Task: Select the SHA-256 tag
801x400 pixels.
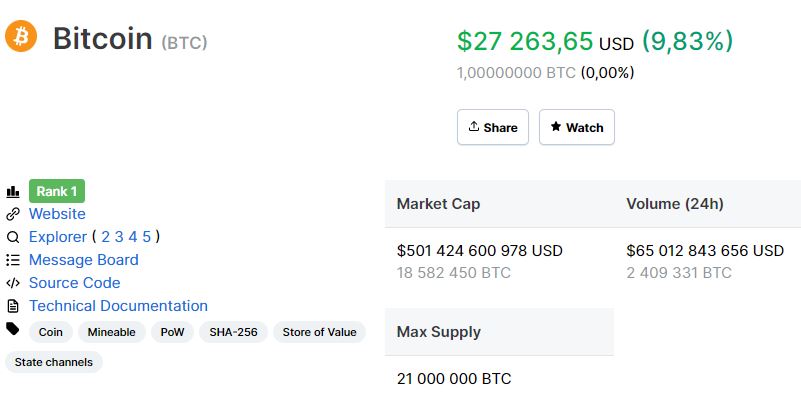Action: 233,332
